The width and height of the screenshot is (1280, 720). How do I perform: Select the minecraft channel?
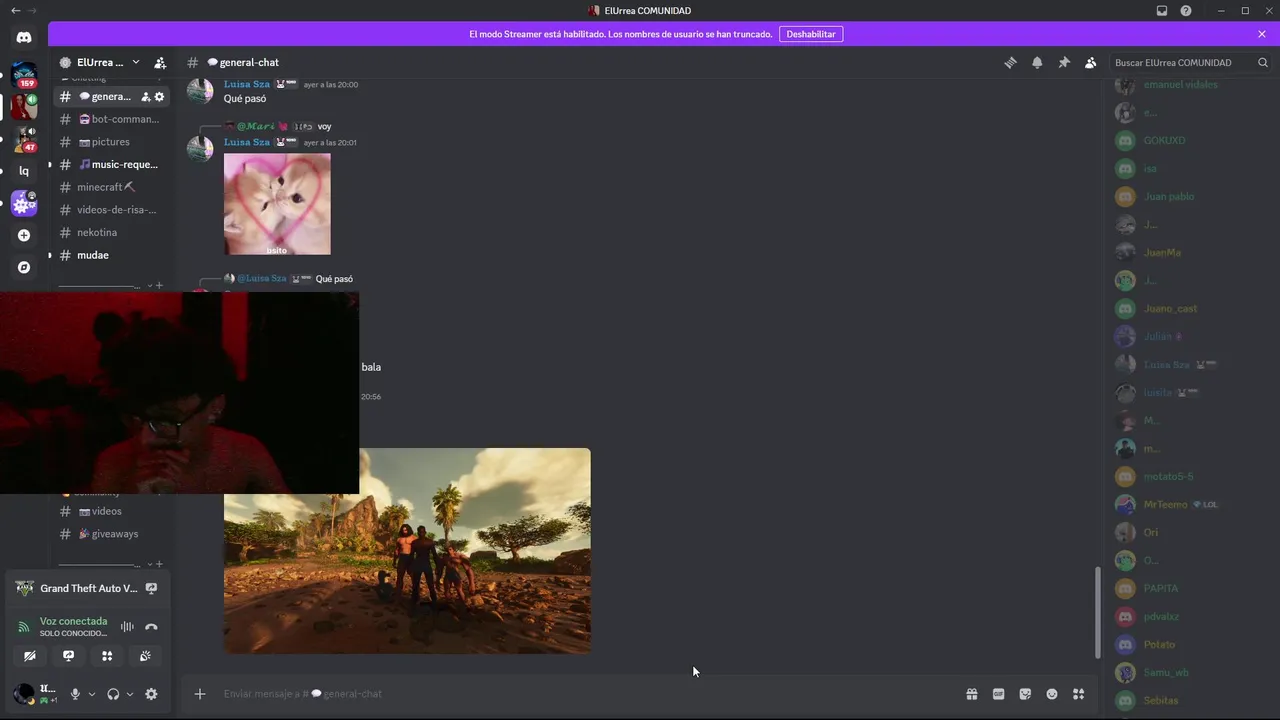click(111, 187)
